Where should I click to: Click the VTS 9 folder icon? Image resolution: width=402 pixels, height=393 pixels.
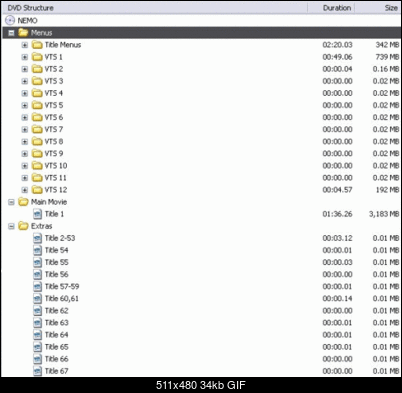37,153
